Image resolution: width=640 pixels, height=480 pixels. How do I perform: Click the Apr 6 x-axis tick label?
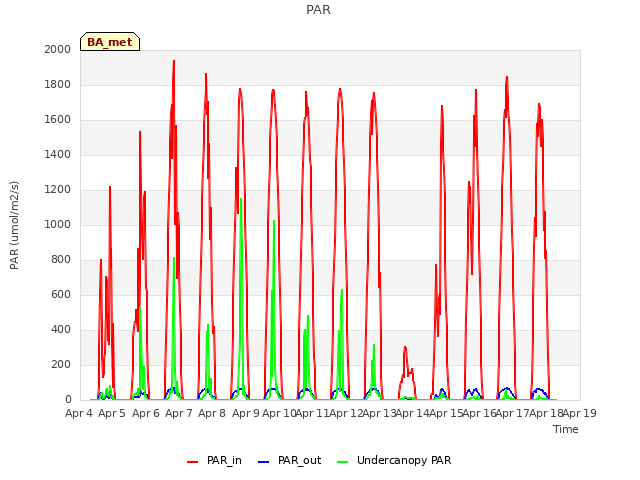(x=146, y=413)
